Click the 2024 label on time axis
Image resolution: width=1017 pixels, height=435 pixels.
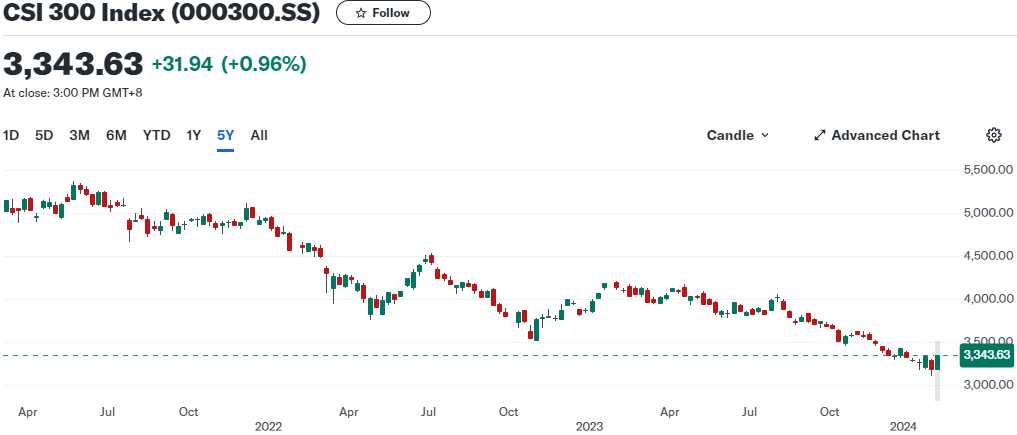(905, 426)
